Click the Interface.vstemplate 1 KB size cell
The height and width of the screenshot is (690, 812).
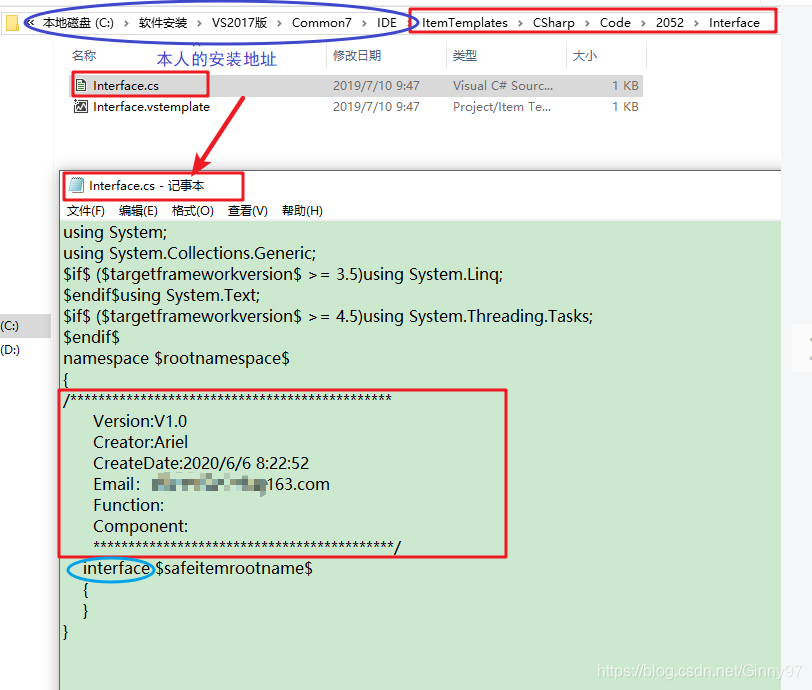click(625, 107)
